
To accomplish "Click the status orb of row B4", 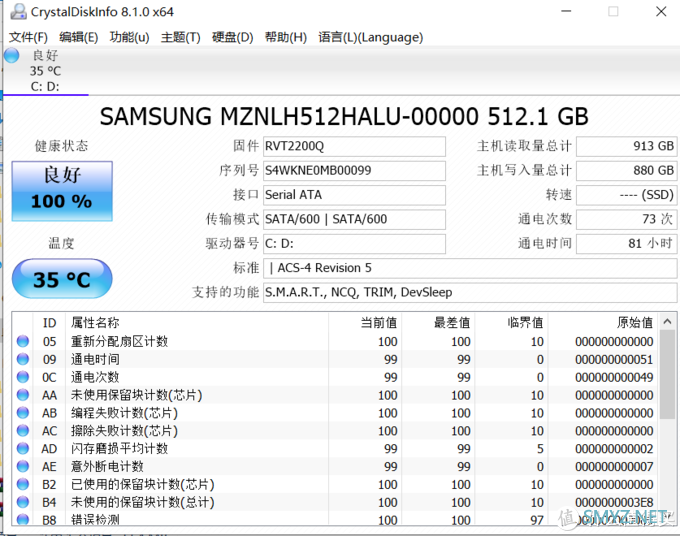I will [23, 502].
